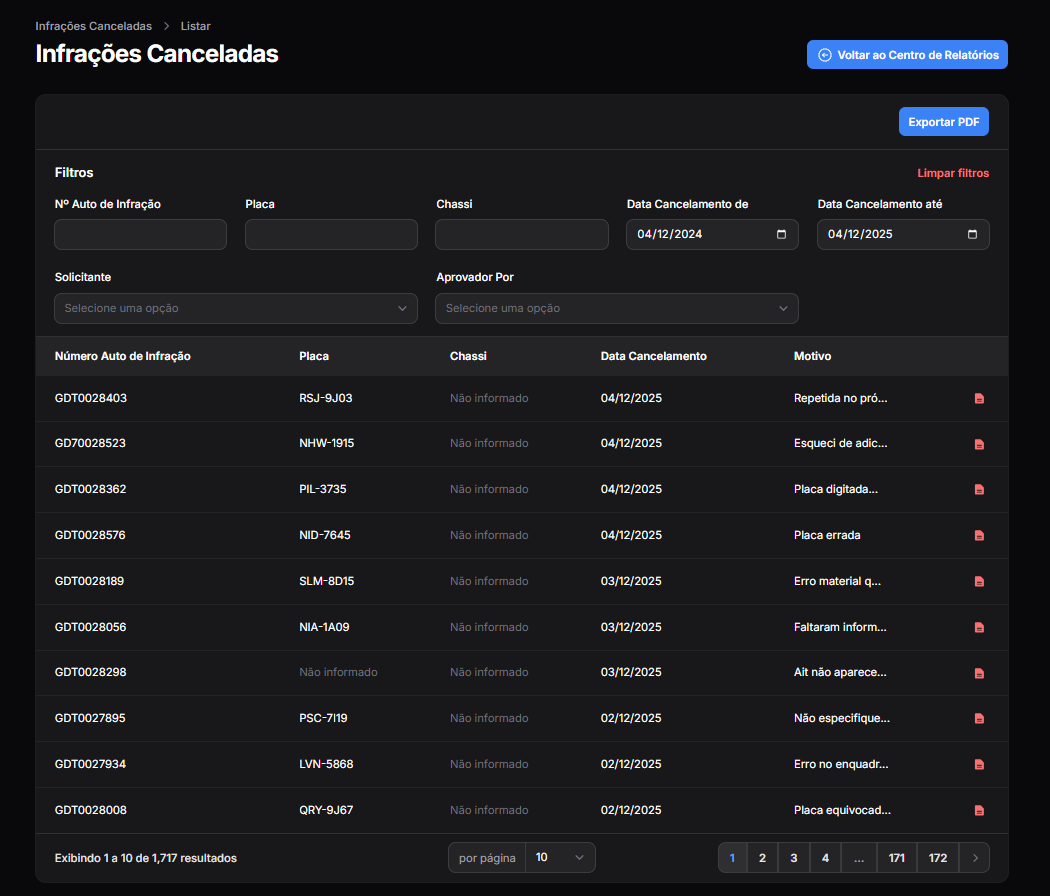Open calendar picker on Data Cancelamento até
Image resolution: width=1050 pixels, height=896 pixels.
click(x=972, y=235)
